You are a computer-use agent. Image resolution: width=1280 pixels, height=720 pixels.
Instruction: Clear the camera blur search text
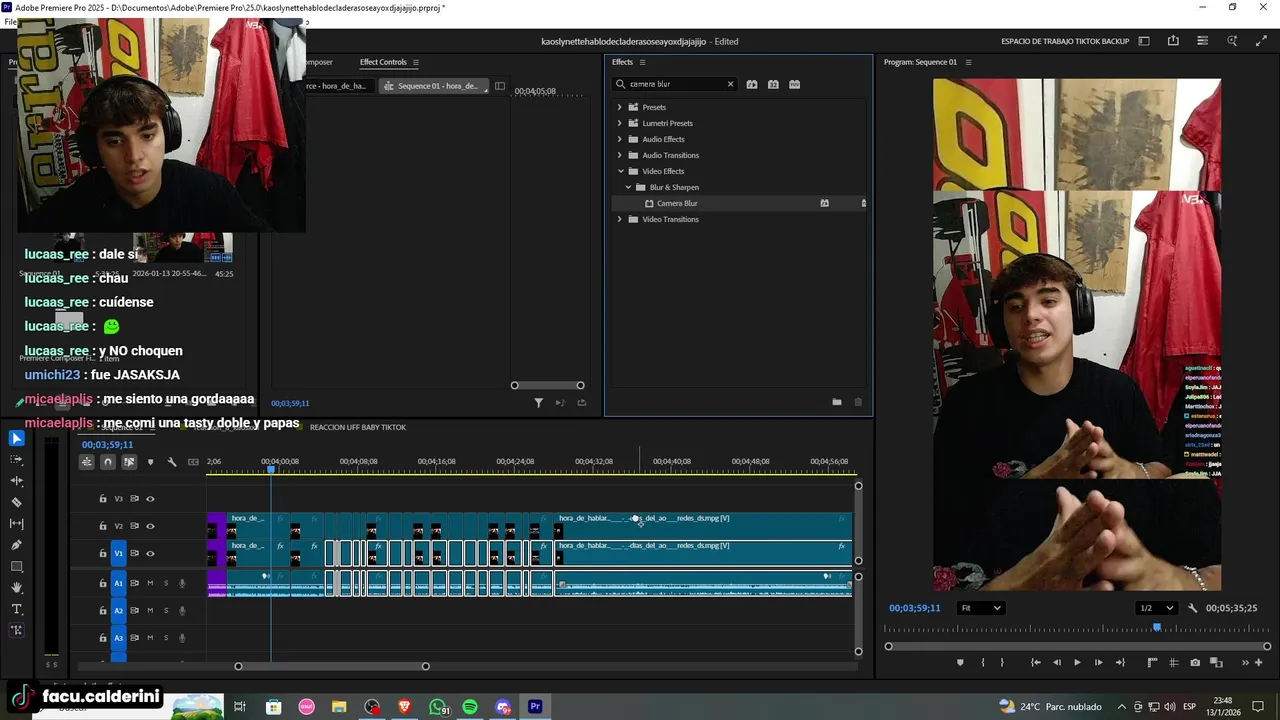click(730, 84)
